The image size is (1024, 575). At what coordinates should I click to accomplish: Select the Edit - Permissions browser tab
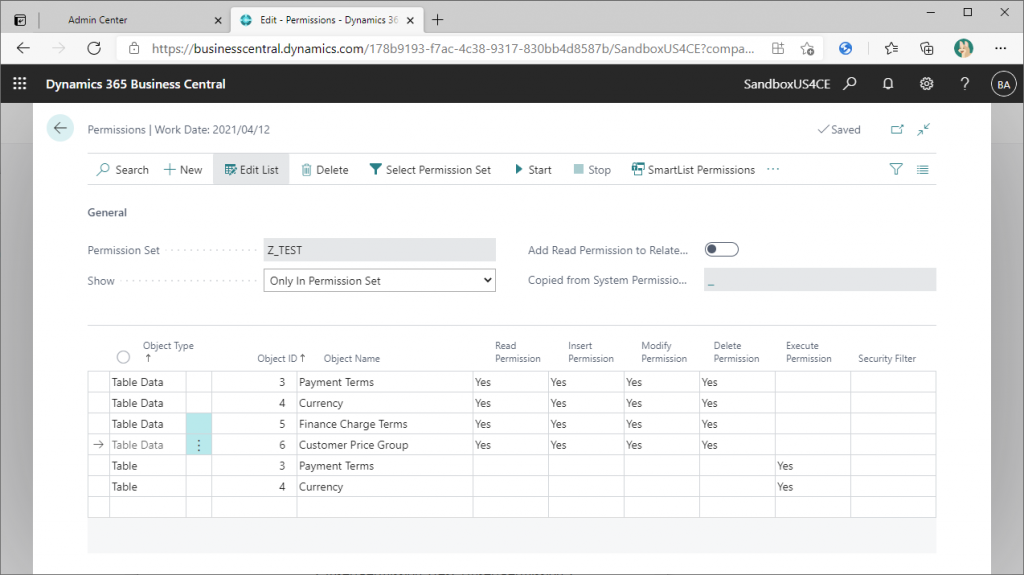coord(328,20)
